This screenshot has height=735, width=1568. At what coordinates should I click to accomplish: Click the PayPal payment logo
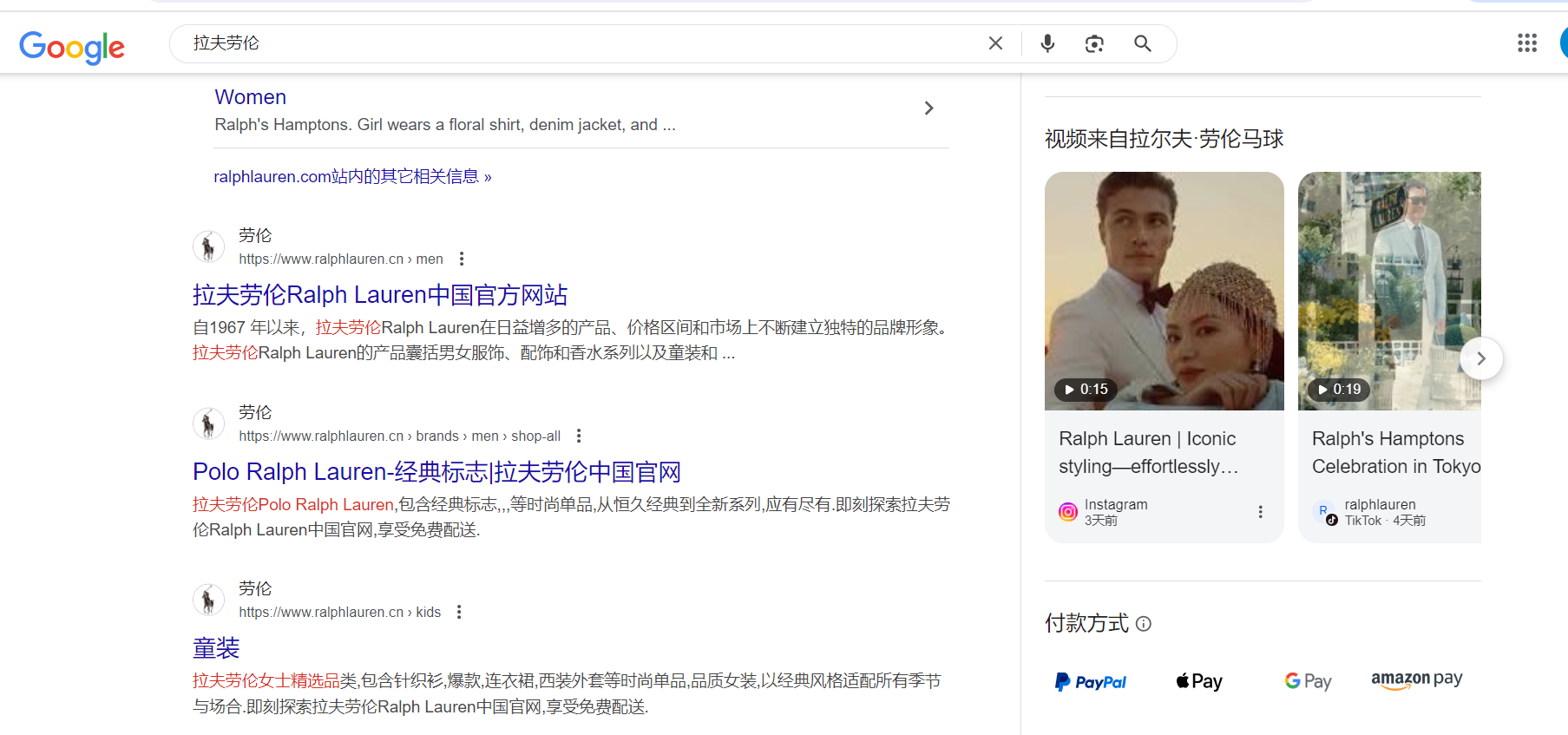click(x=1091, y=682)
